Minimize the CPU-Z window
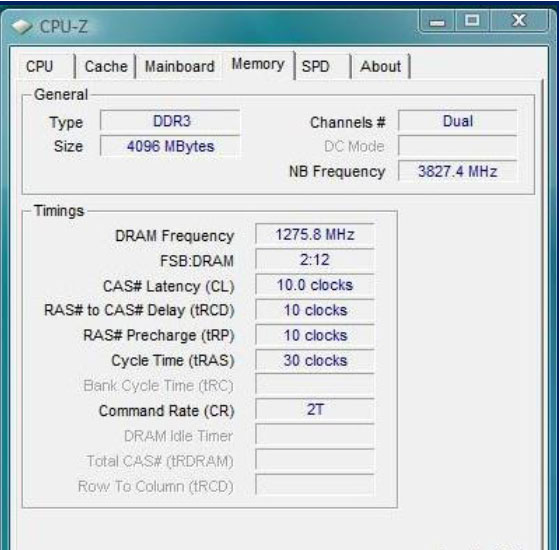 (437, 21)
